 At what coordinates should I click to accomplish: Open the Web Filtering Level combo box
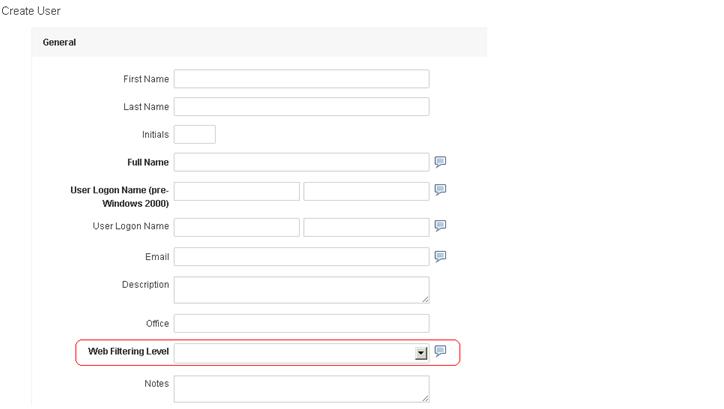tap(302, 353)
